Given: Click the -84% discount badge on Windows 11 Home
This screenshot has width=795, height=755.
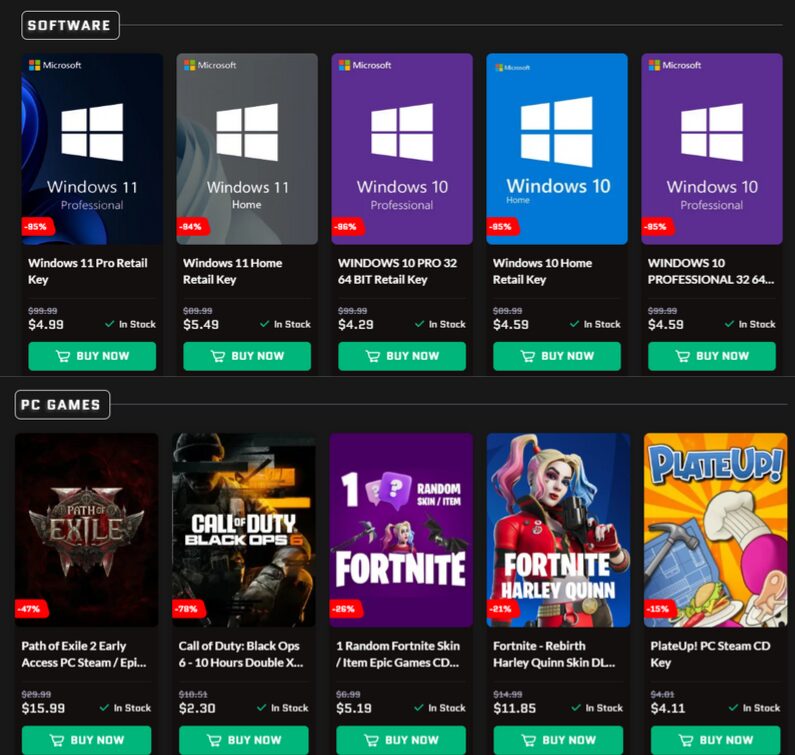Looking at the screenshot, I should (x=191, y=227).
